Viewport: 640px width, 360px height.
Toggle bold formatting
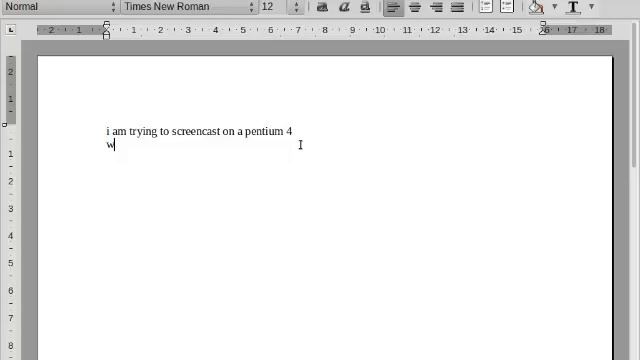(322, 7)
